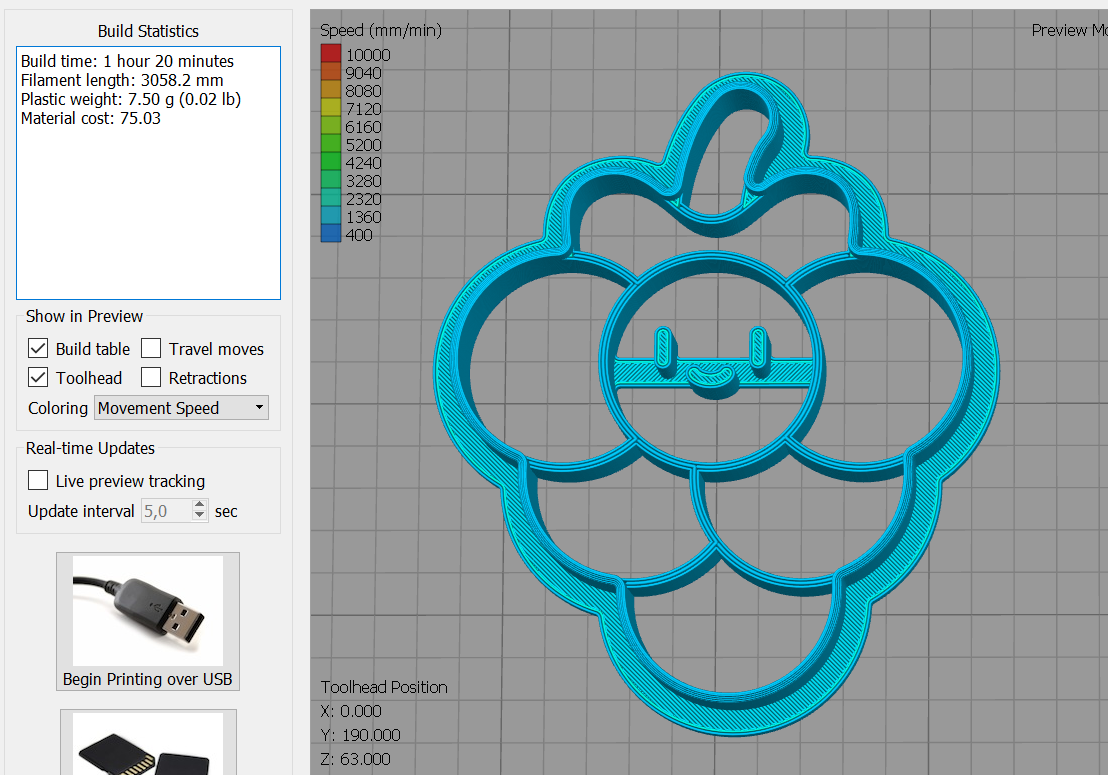
Task: Click the green 5200 speed swatch
Action: tap(331, 143)
